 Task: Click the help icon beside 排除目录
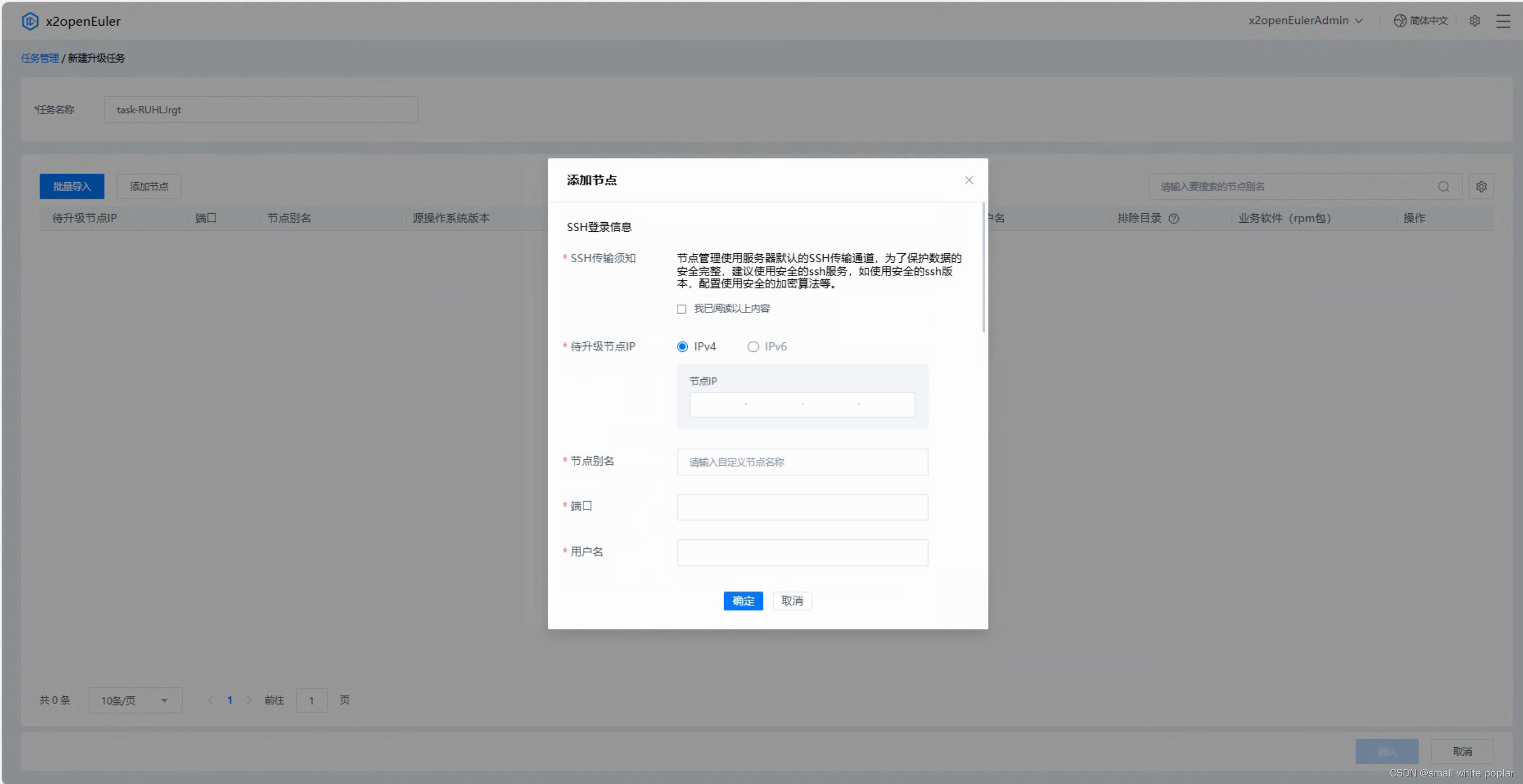[x=1174, y=218]
